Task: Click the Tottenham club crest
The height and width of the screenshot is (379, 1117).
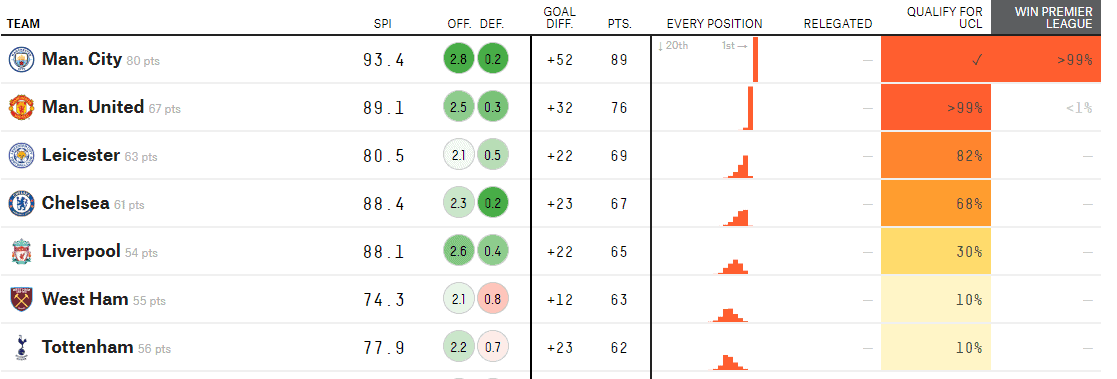Action: pos(21,348)
